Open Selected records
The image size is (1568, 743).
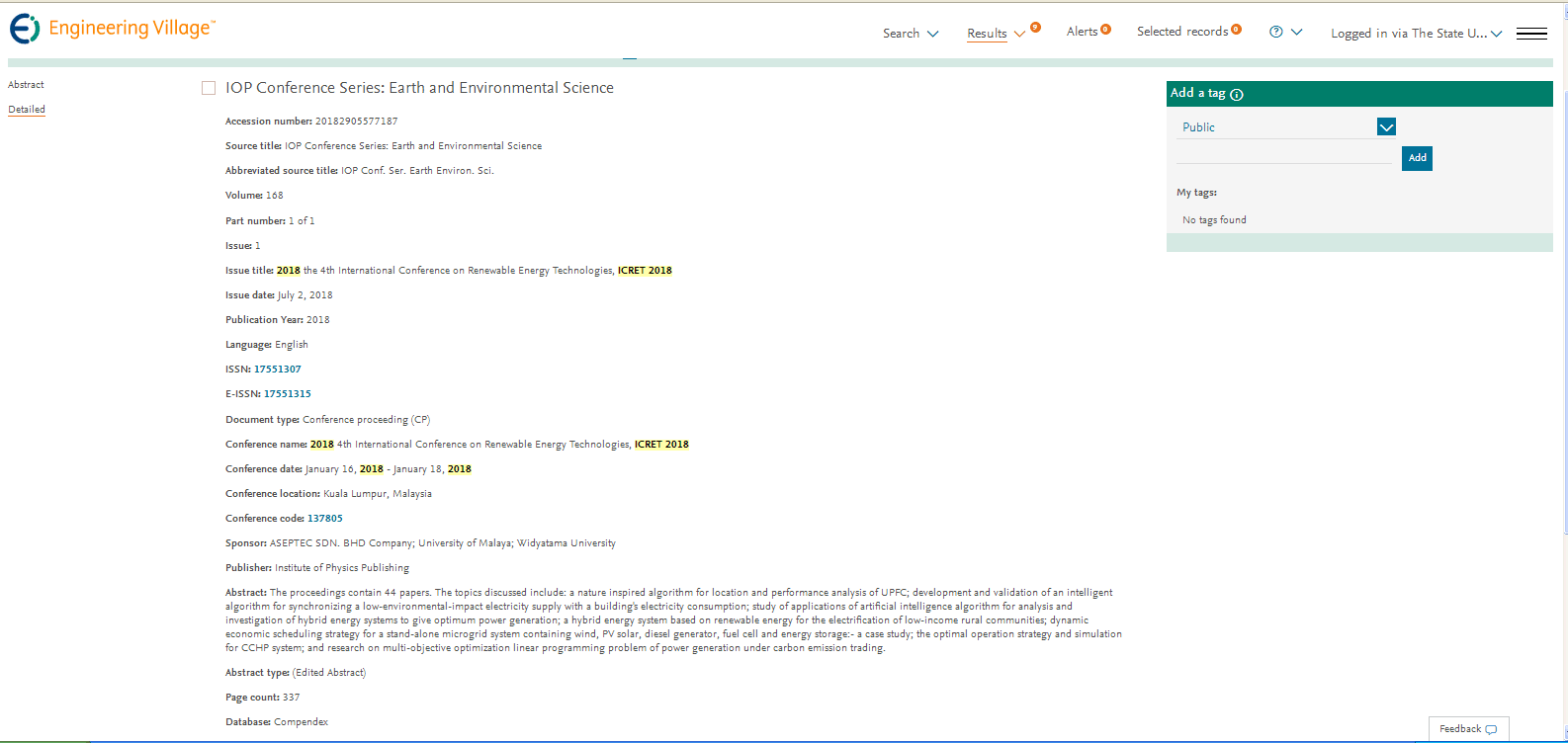1182,32
